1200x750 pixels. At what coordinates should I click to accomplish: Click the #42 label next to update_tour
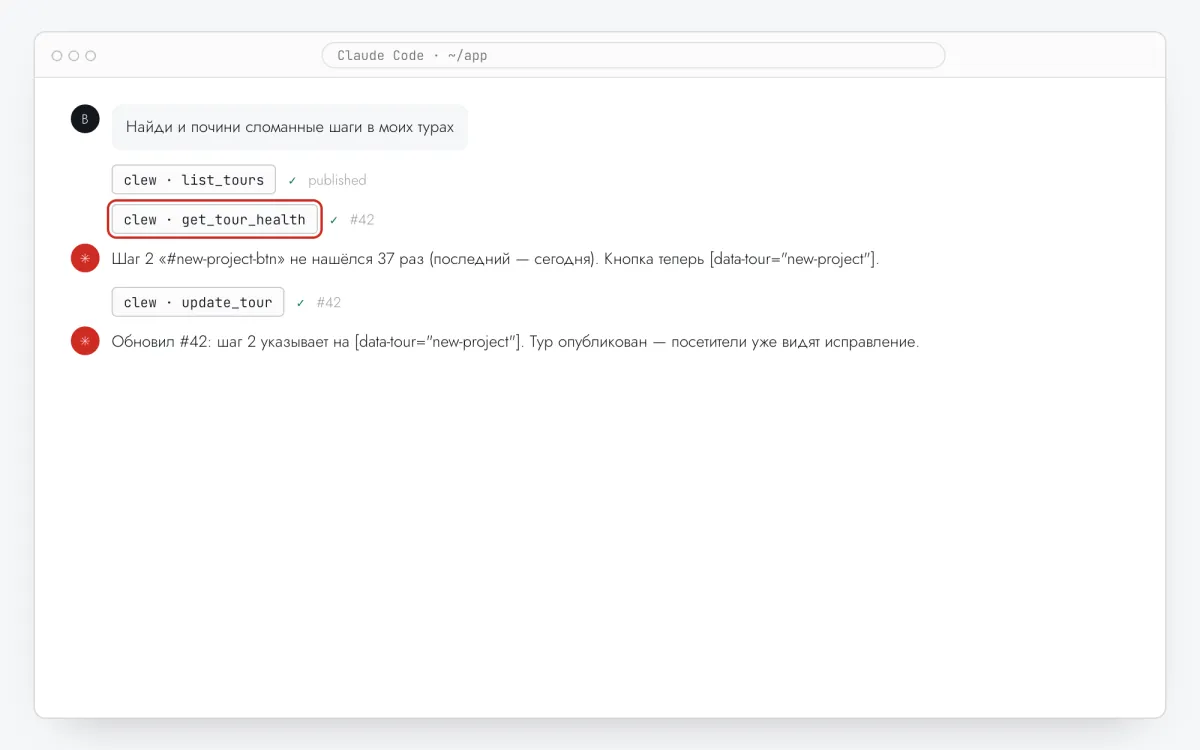pos(329,302)
